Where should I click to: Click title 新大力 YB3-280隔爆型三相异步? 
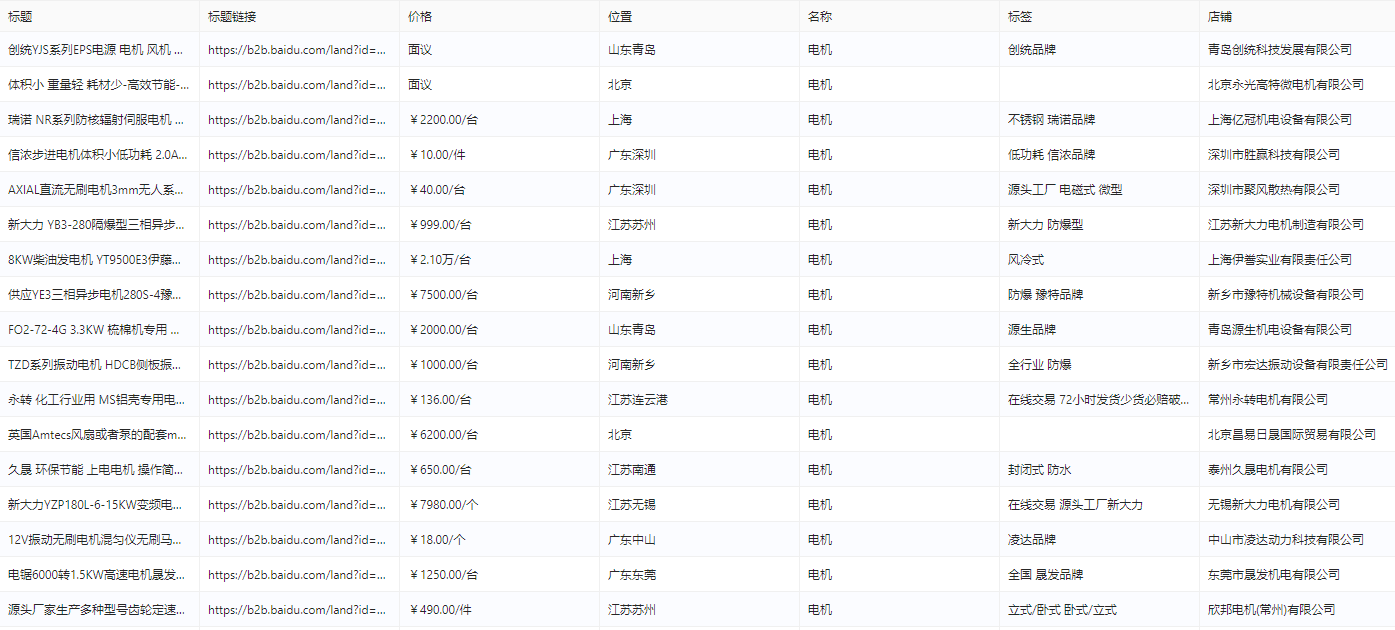click(96, 225)
